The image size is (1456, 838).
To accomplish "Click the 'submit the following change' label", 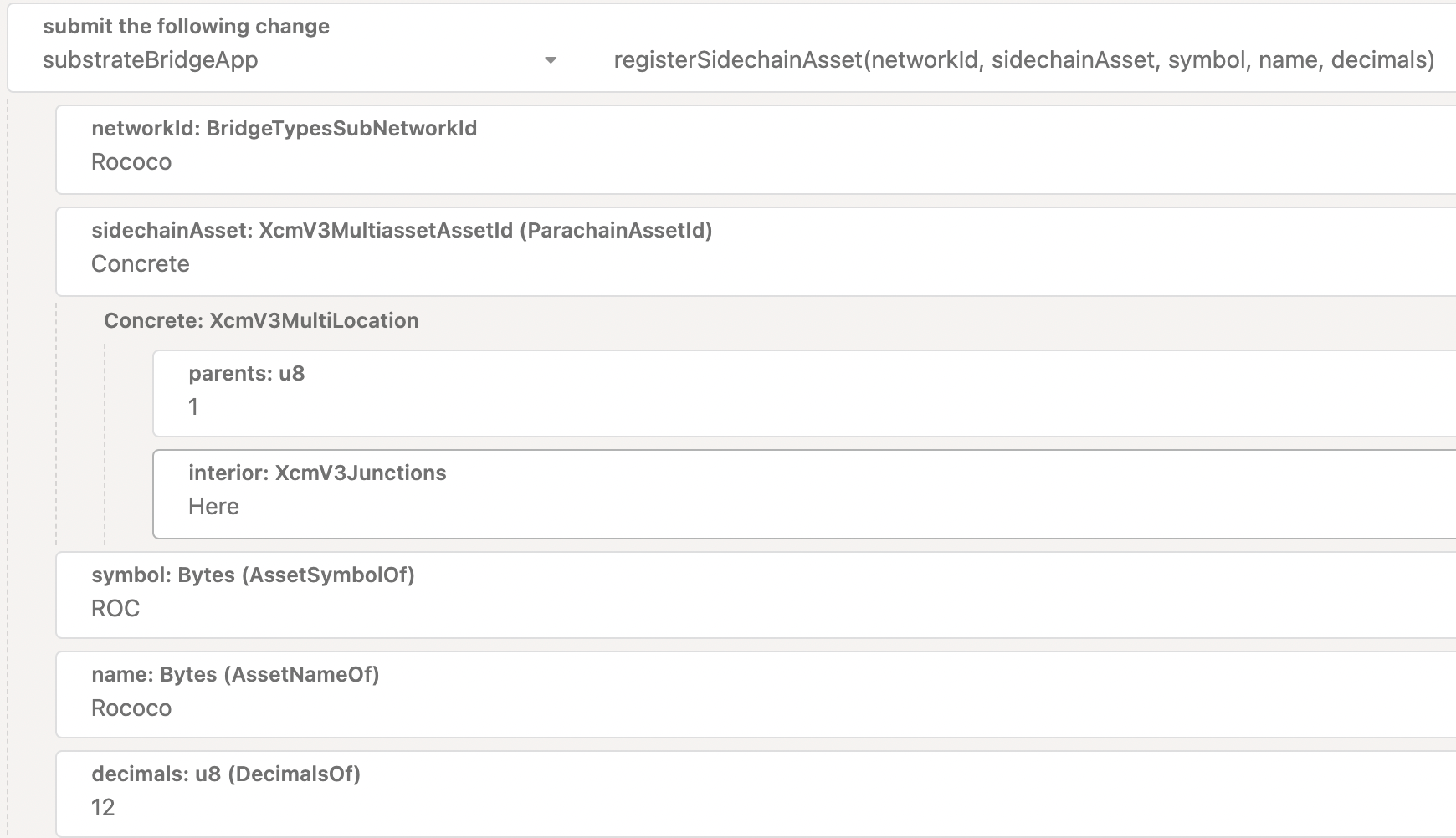I will tap(186, 27).
